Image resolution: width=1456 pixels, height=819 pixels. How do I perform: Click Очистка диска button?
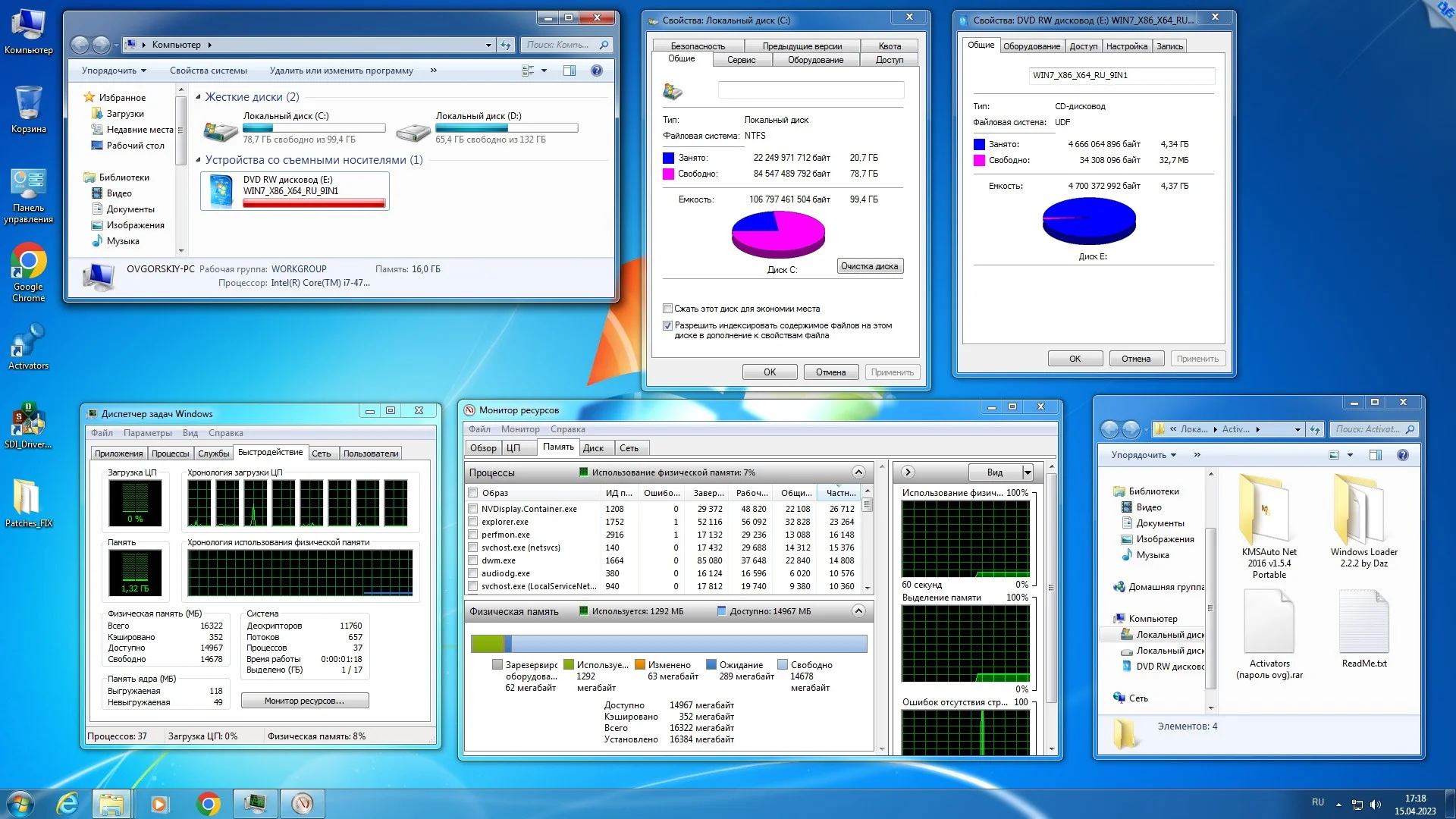(x=869, y=266)
